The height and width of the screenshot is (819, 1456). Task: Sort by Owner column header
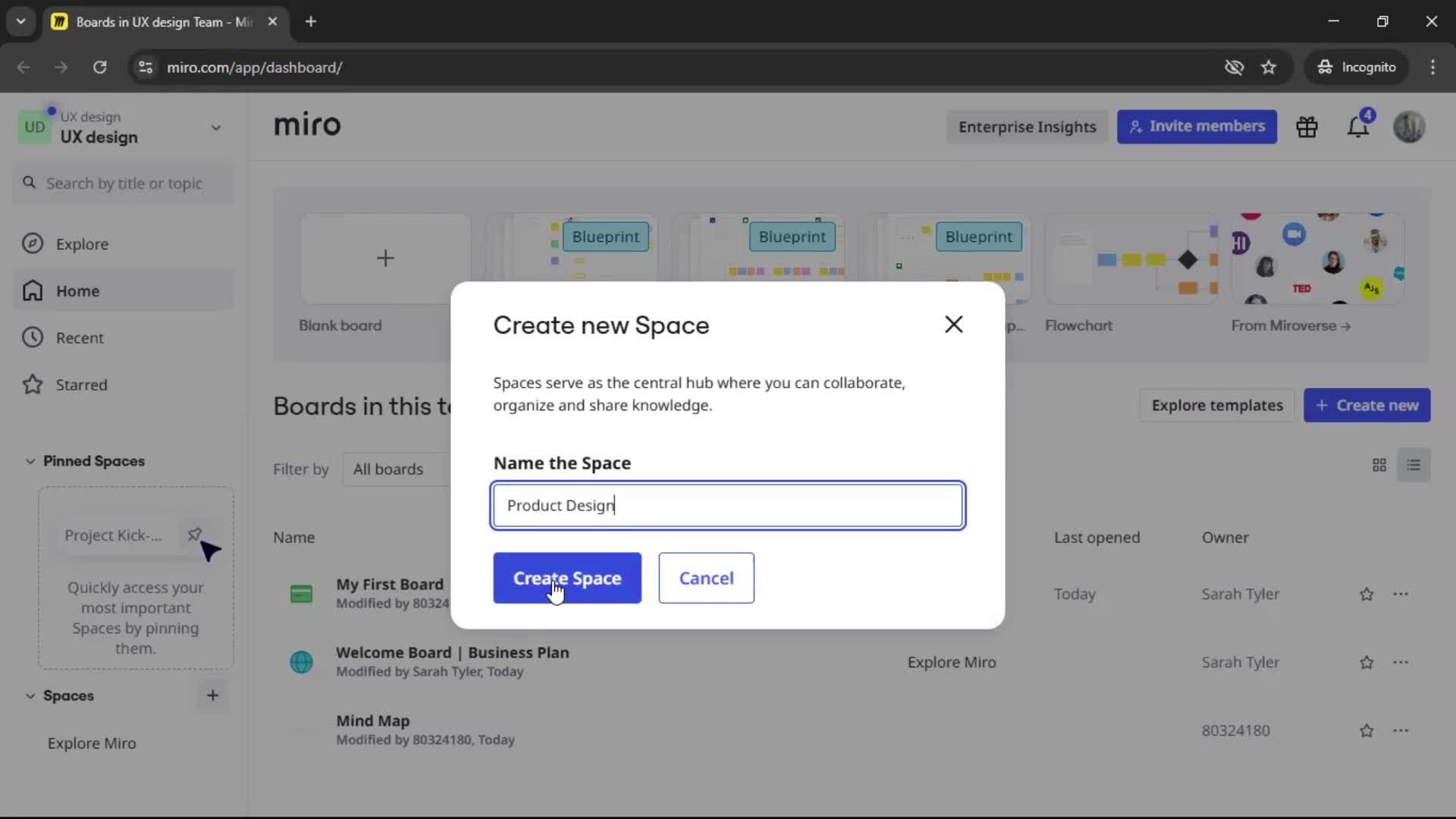[x=1225, y=538]
